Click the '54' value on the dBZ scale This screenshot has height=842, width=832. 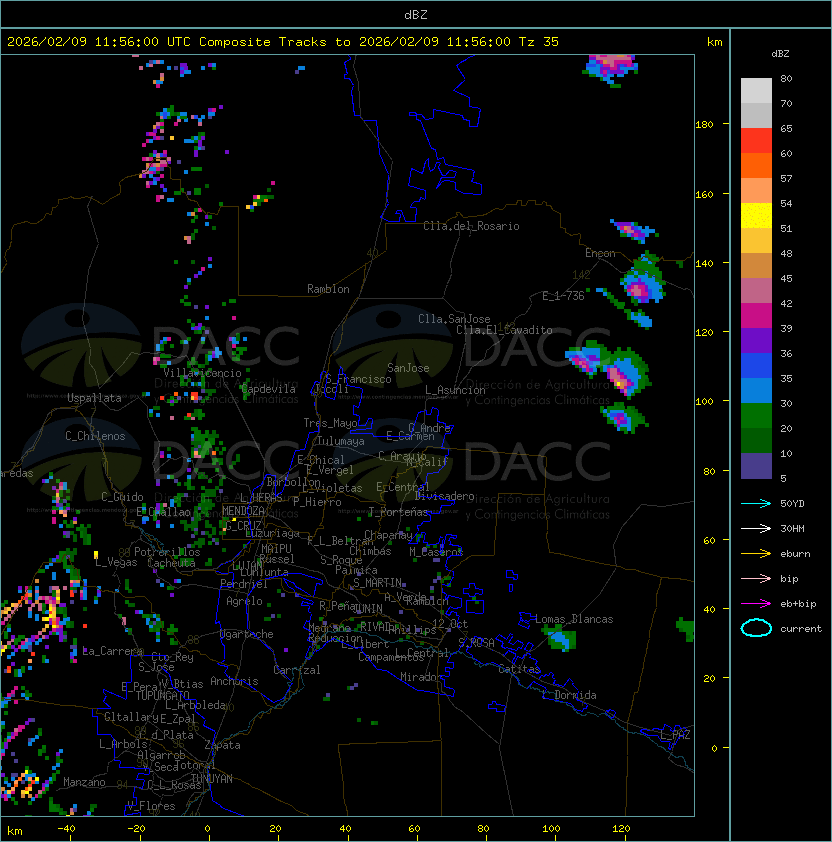coord(786,204)
